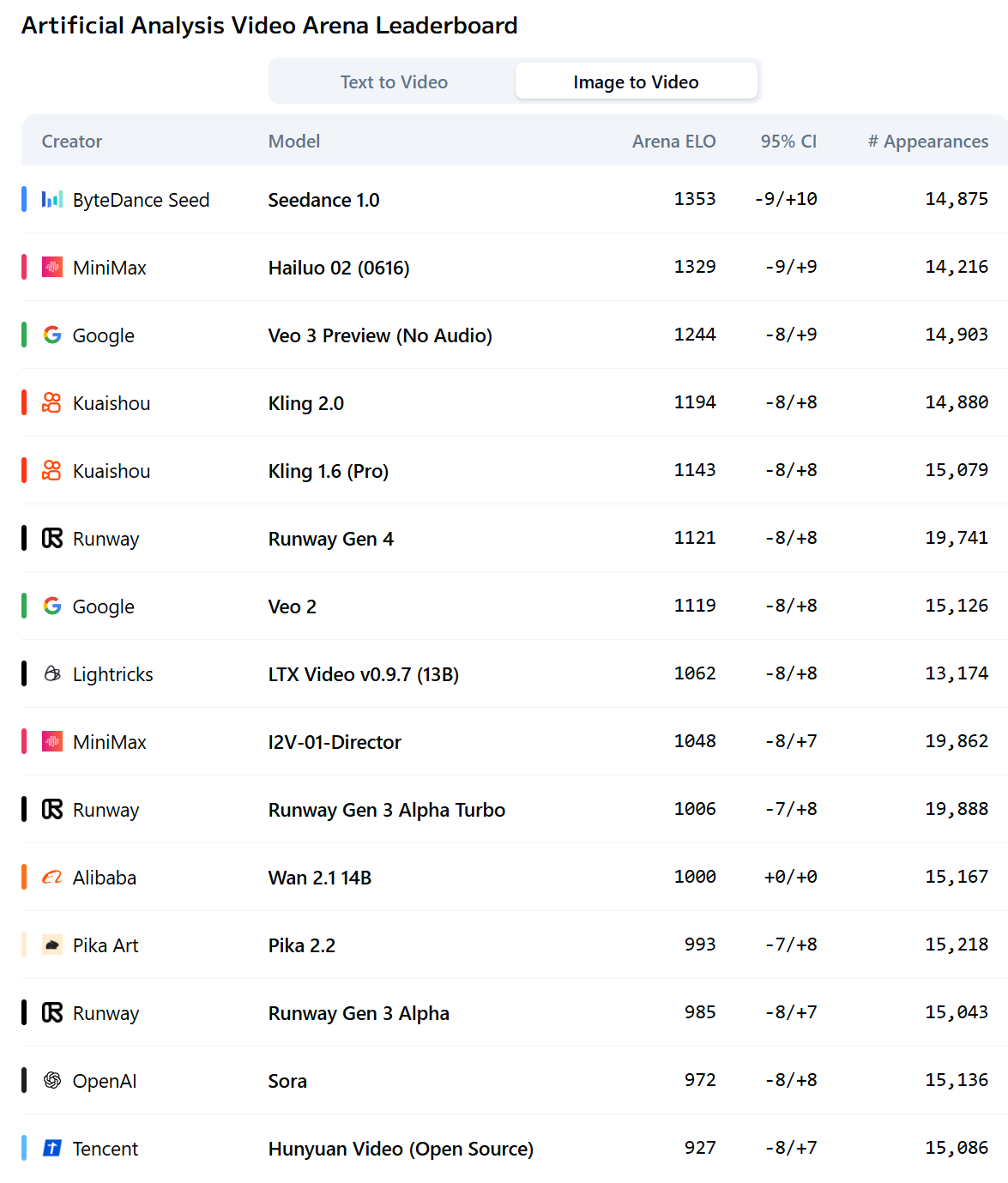Click Veo 3 Preview (No Audio) model name
The width and height of the screenshot is (1008, 1183).
click(380, 335)
